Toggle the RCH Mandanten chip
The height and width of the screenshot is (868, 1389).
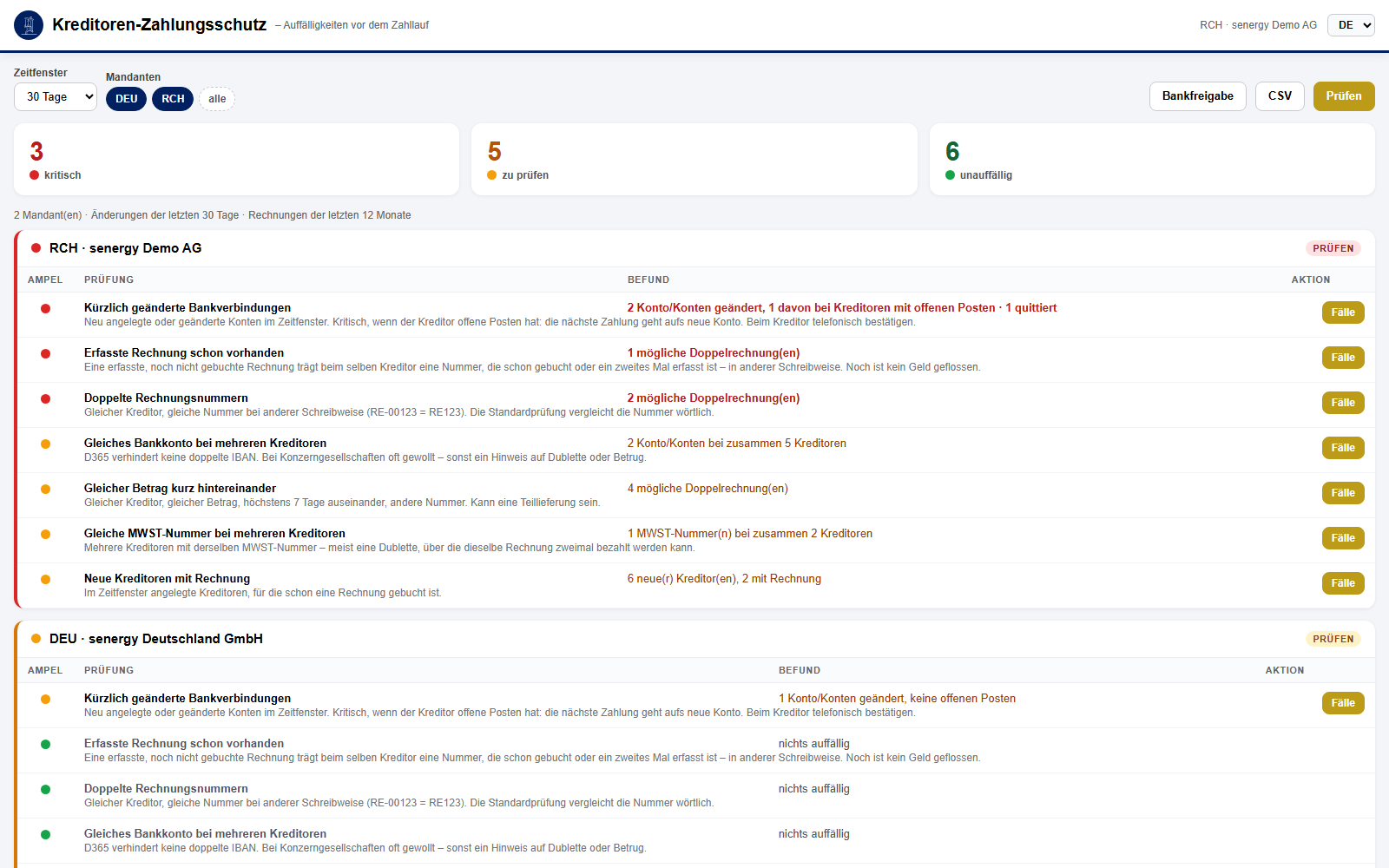pos(173,99)
